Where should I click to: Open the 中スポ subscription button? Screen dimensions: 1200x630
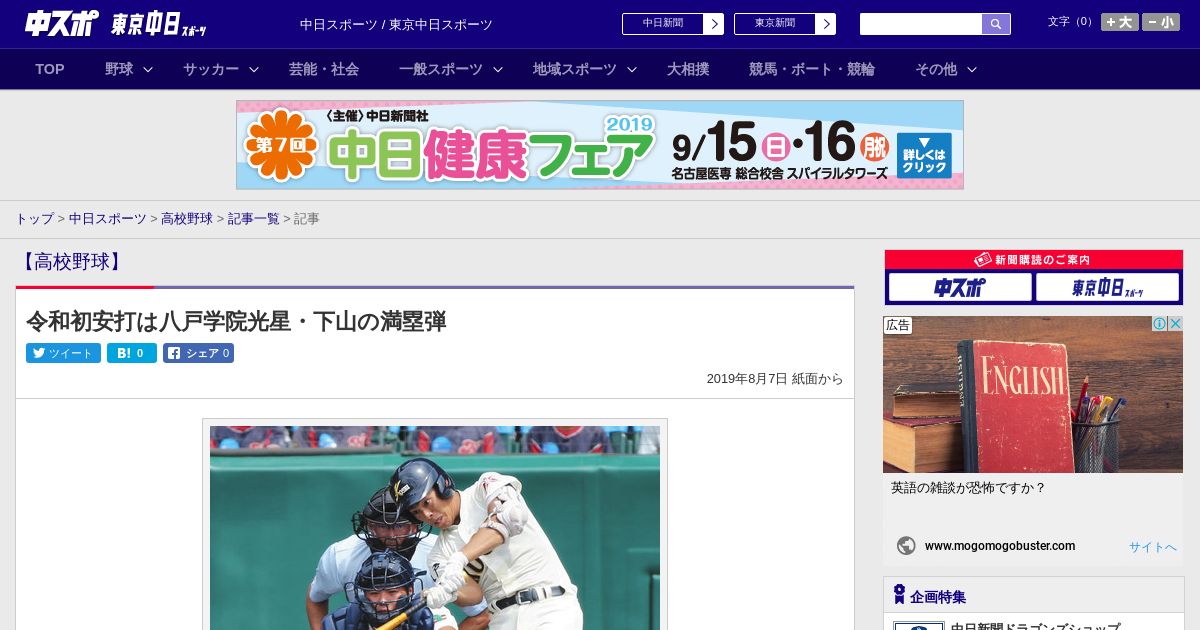pyautogui.click(x=960, y=288)
